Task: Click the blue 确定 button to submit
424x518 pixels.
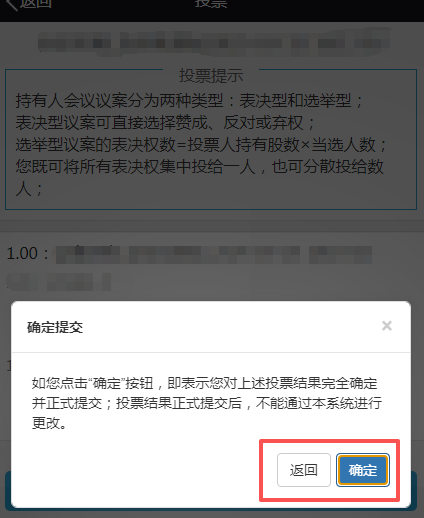Action: coord(363,470)
